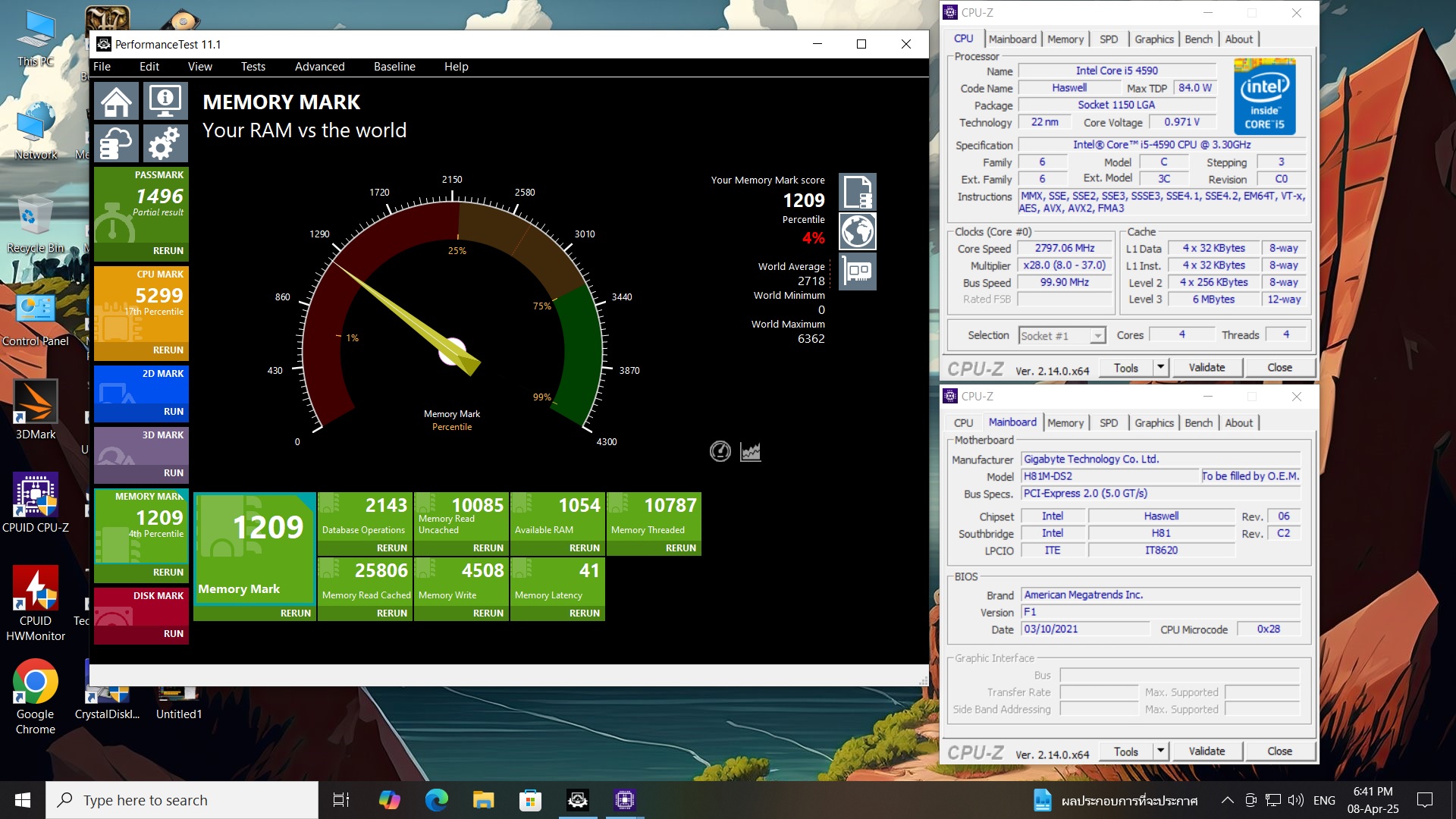1456x819 pixels.
Task: Switch to the distribution chart icon
Action: coord(750,452)
